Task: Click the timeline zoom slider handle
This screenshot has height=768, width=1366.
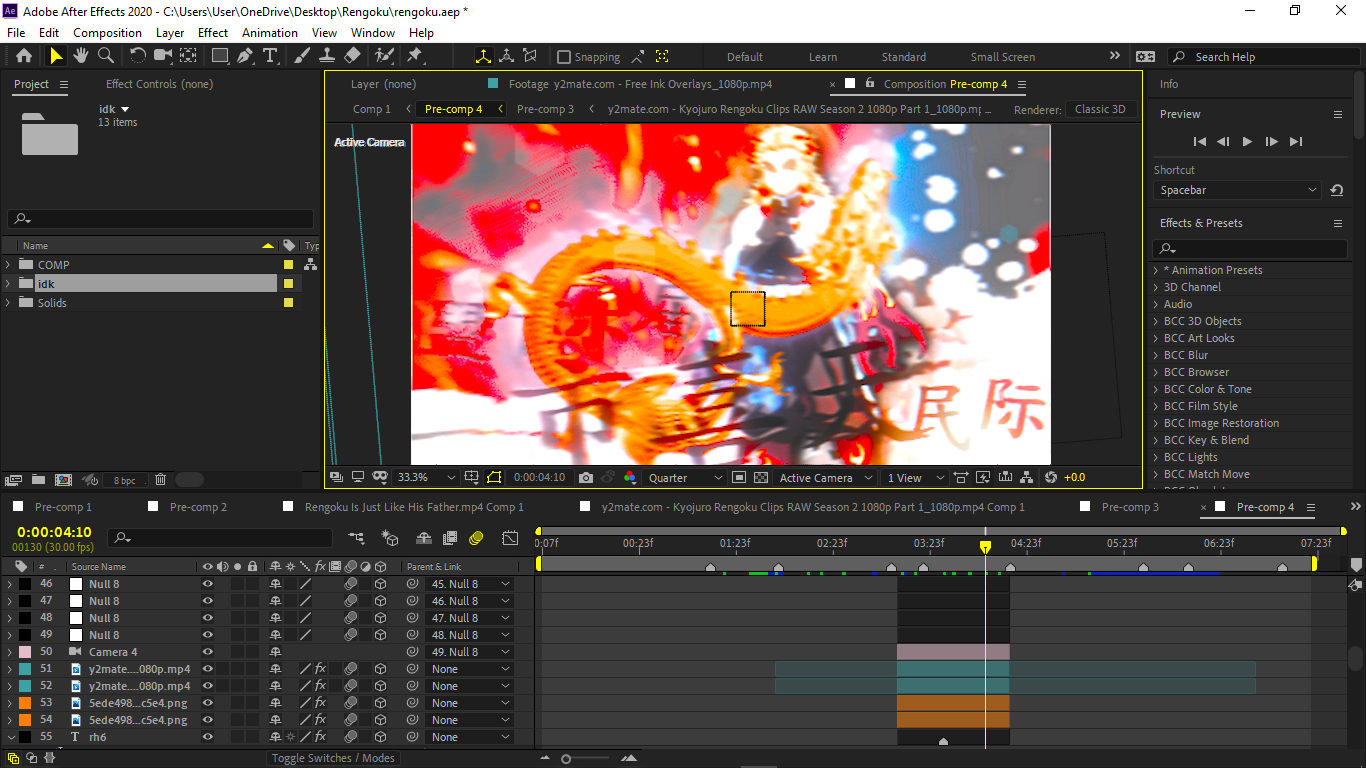Action: click(x=566, y=759)
